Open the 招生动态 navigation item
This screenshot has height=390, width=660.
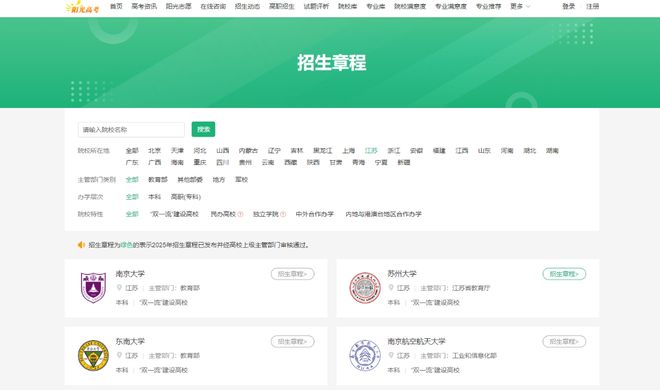248,6
